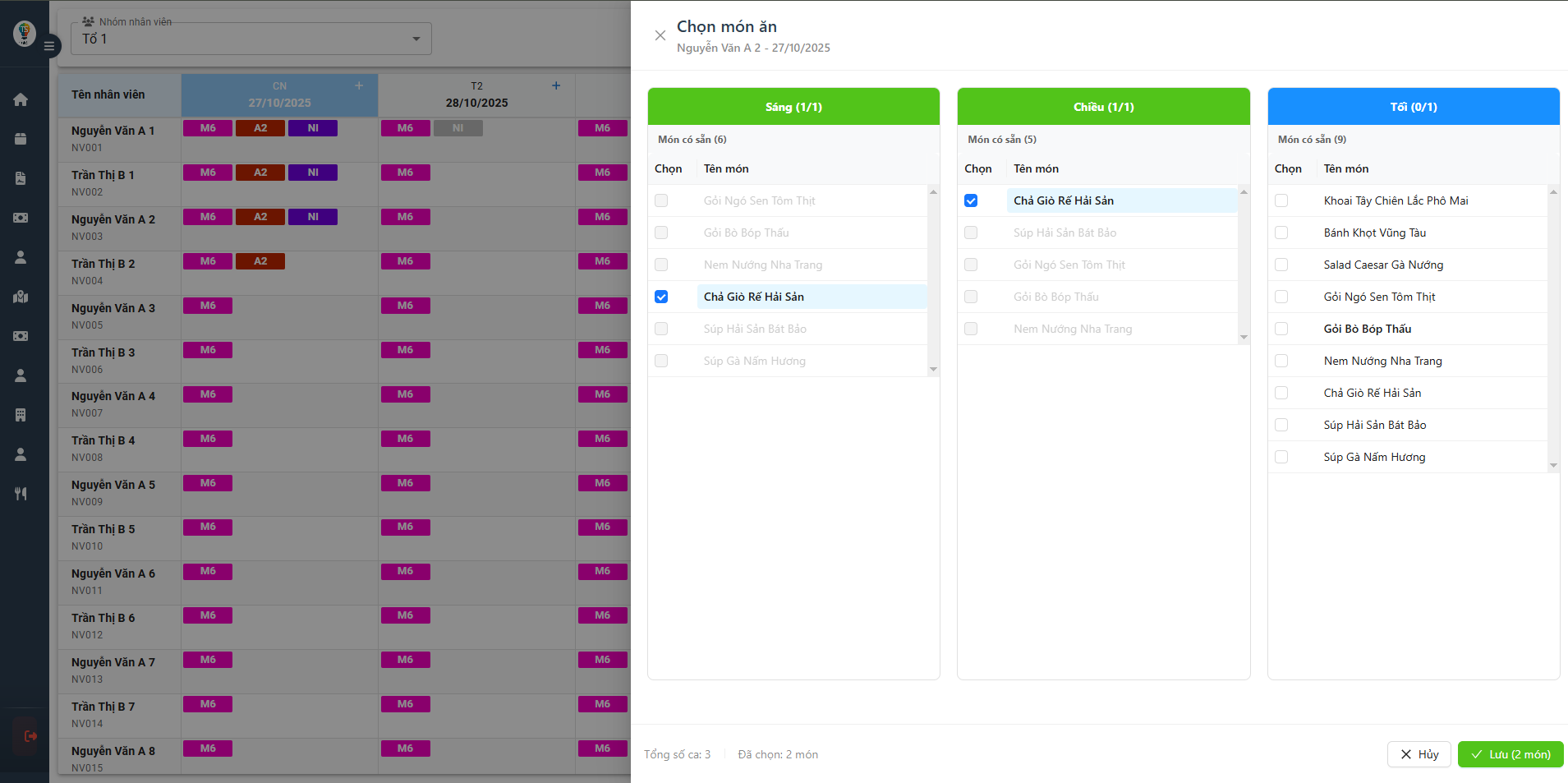Open the map icon in sidebar

pos(21,297)
